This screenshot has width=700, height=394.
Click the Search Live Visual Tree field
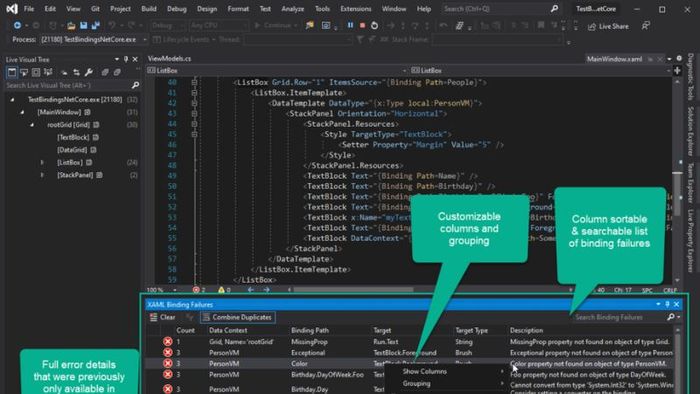[x=67, y=85]
